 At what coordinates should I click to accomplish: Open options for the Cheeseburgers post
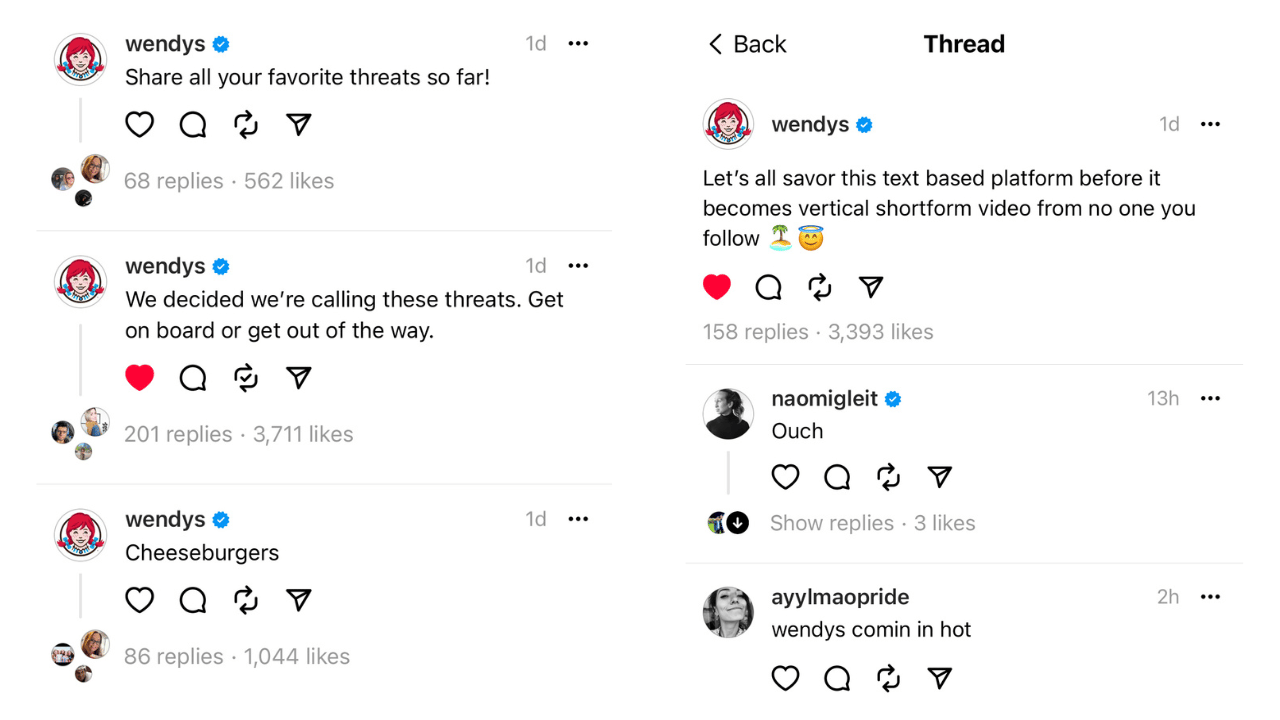(578, 519)
